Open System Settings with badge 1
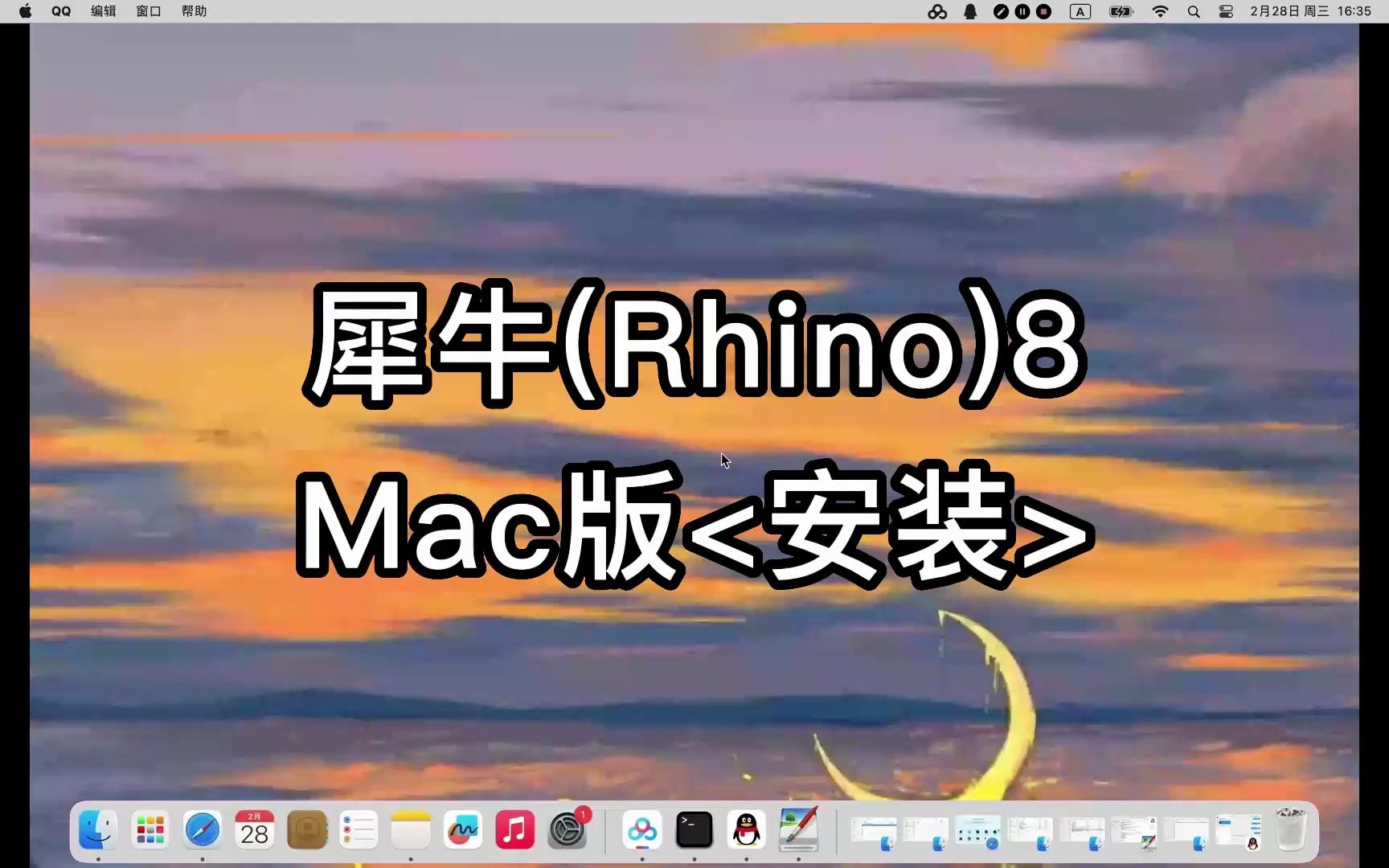Image resolution: width=1389 pixels, height=868 pixels. [x=567, y=829]
